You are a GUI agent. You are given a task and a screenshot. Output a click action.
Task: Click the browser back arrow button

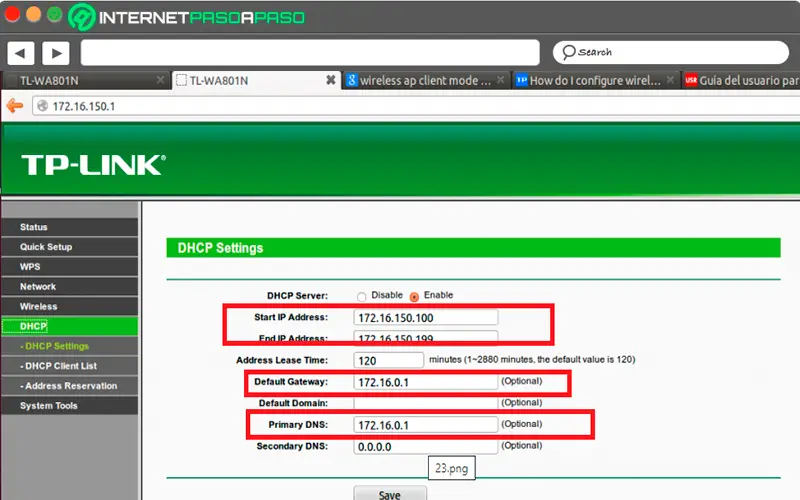[x=20, y=53]
